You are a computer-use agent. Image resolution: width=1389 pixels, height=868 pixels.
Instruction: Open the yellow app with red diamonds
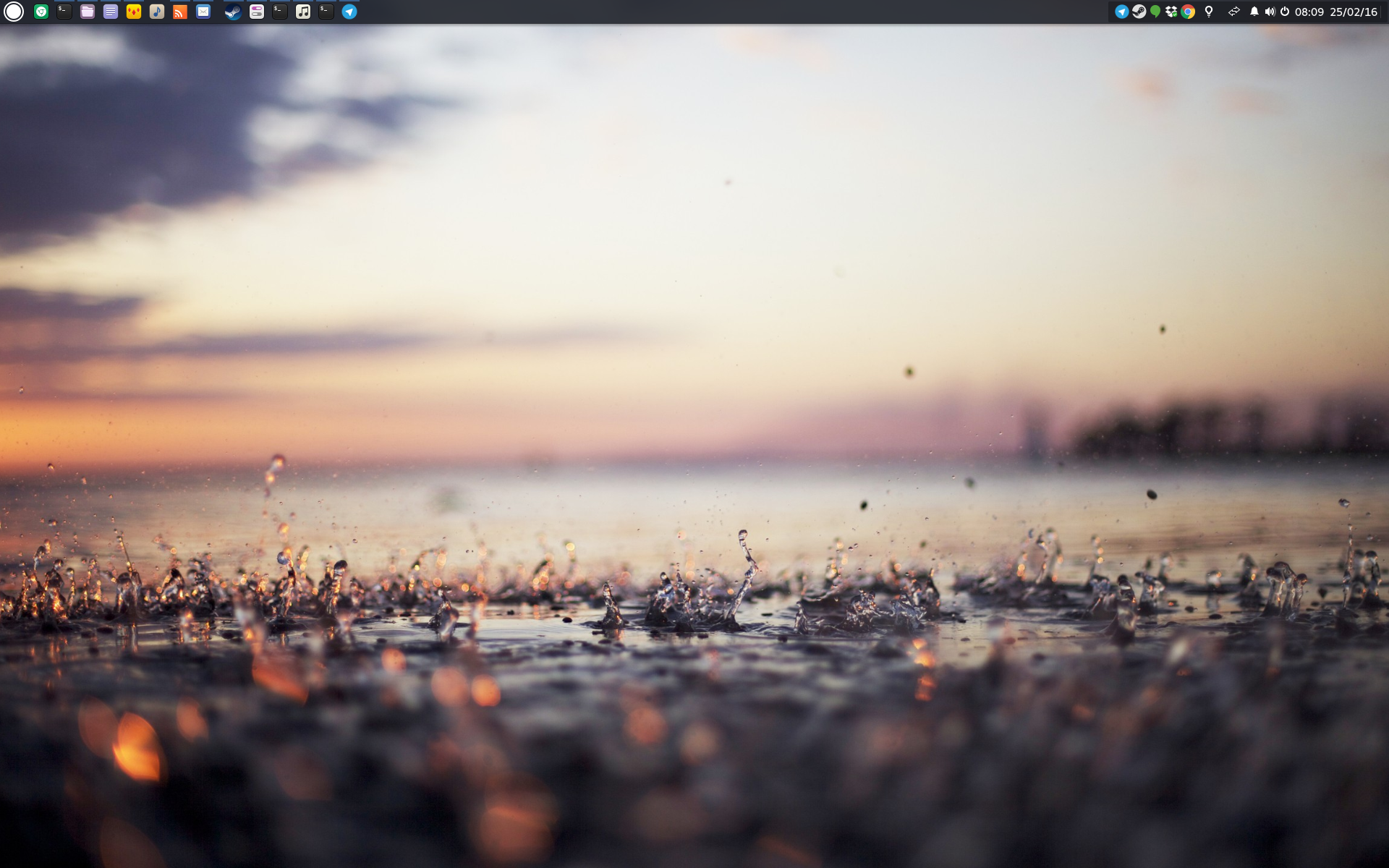(134, 12)
